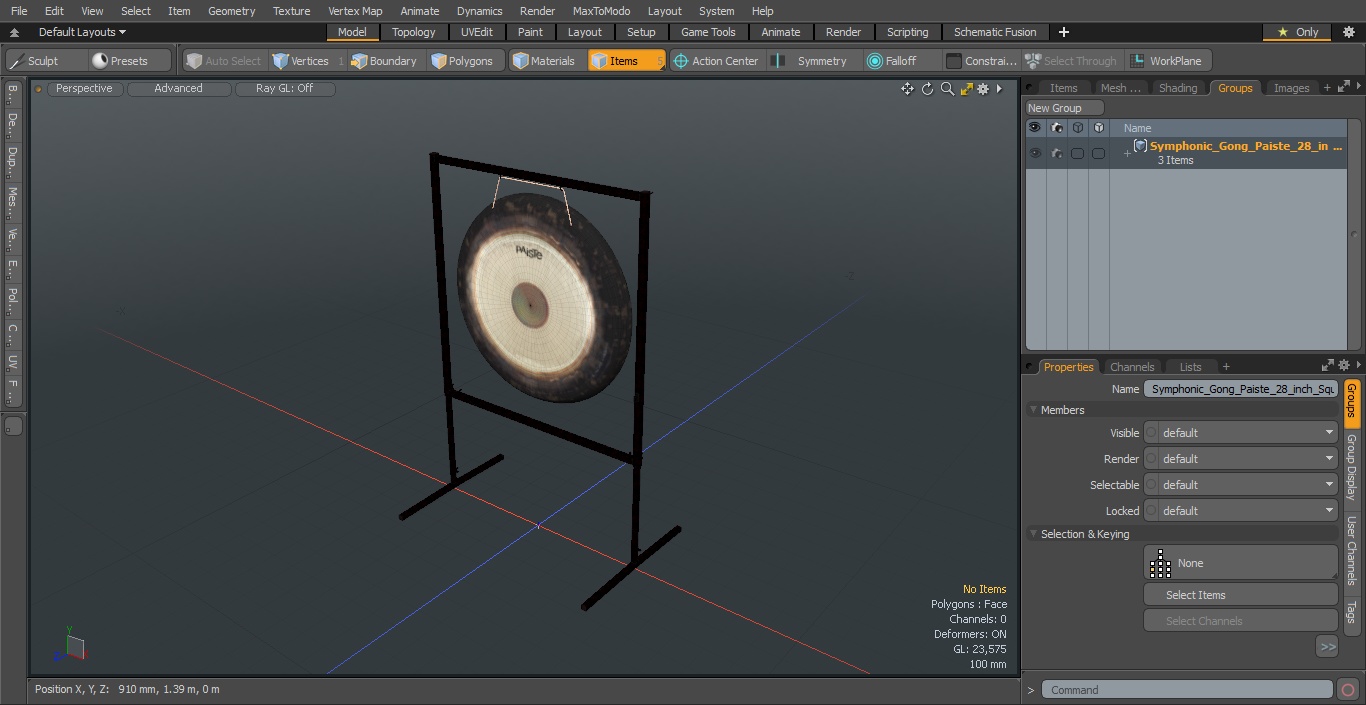
Task: Tick first checkbox in Symphonic_Gong row
Action: click(1077, 153)
